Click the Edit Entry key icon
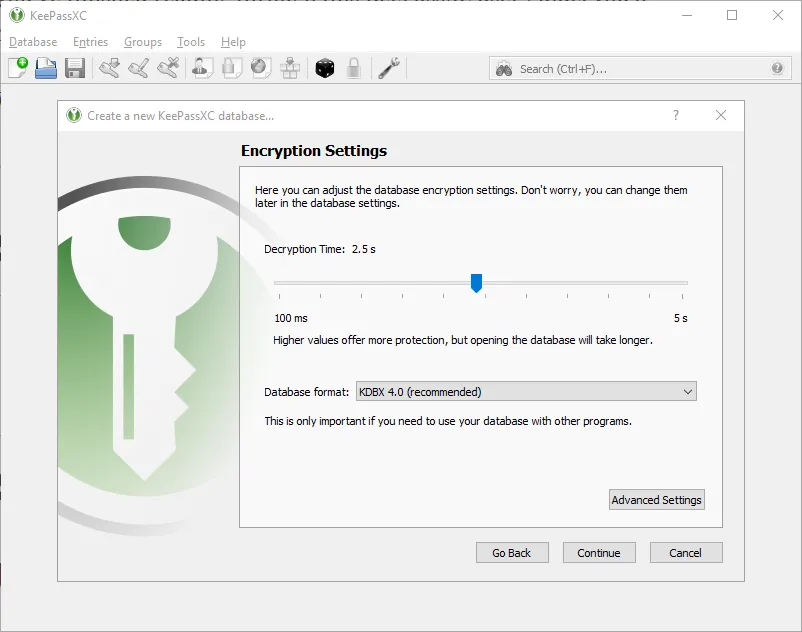This screenshot has width=802, height=632. [139, 68]
